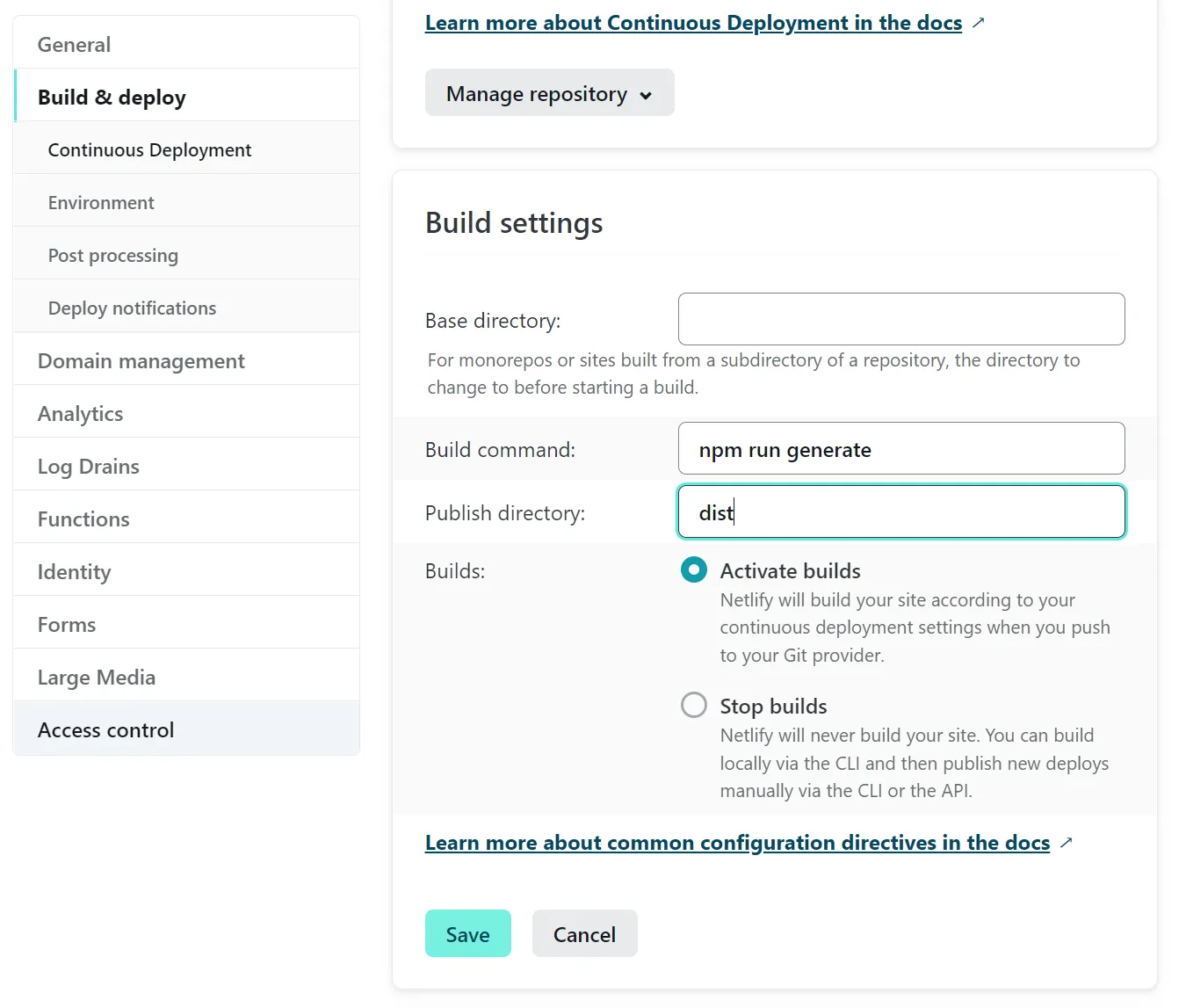Open Post processing subsection
The height and width of the screenshot is (1008, 1186).
[x=186, y=255]
